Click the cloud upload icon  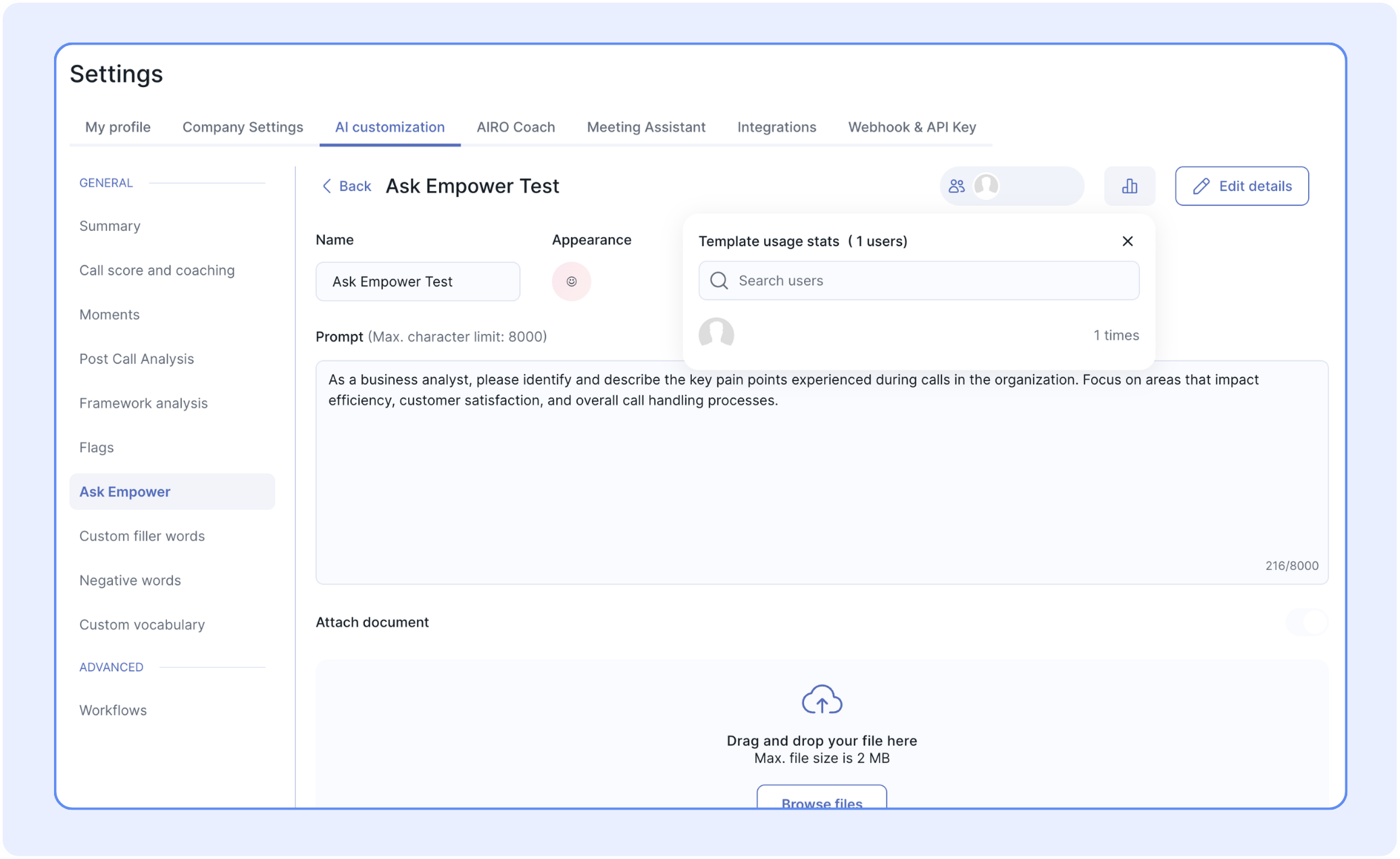821,700
